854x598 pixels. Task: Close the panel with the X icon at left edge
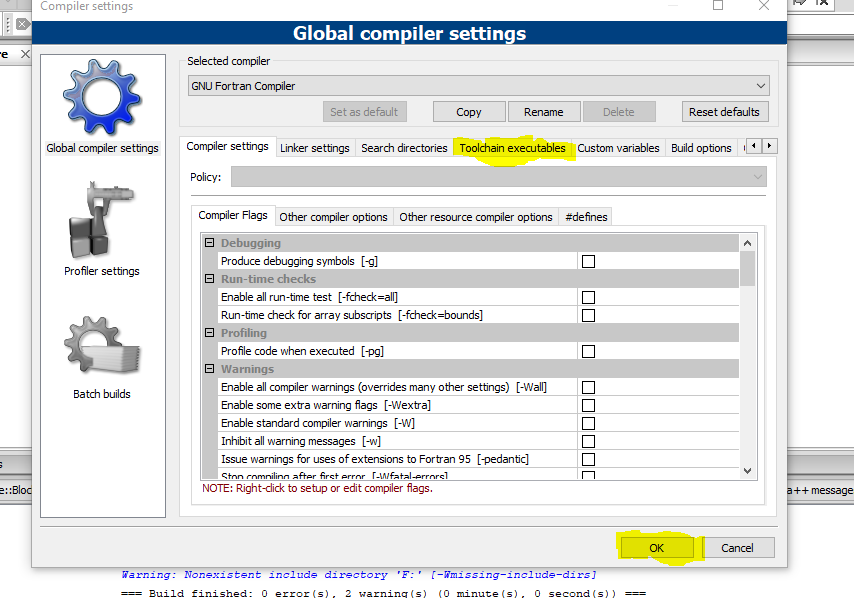click(25, 54)
